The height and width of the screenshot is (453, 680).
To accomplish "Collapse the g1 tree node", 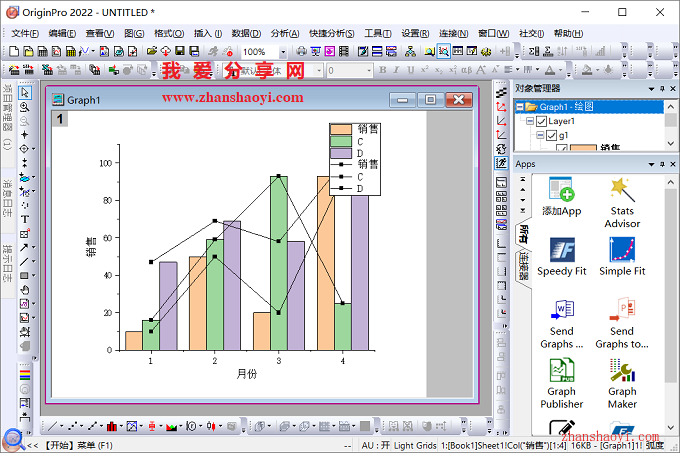I will tap(540, 135).
